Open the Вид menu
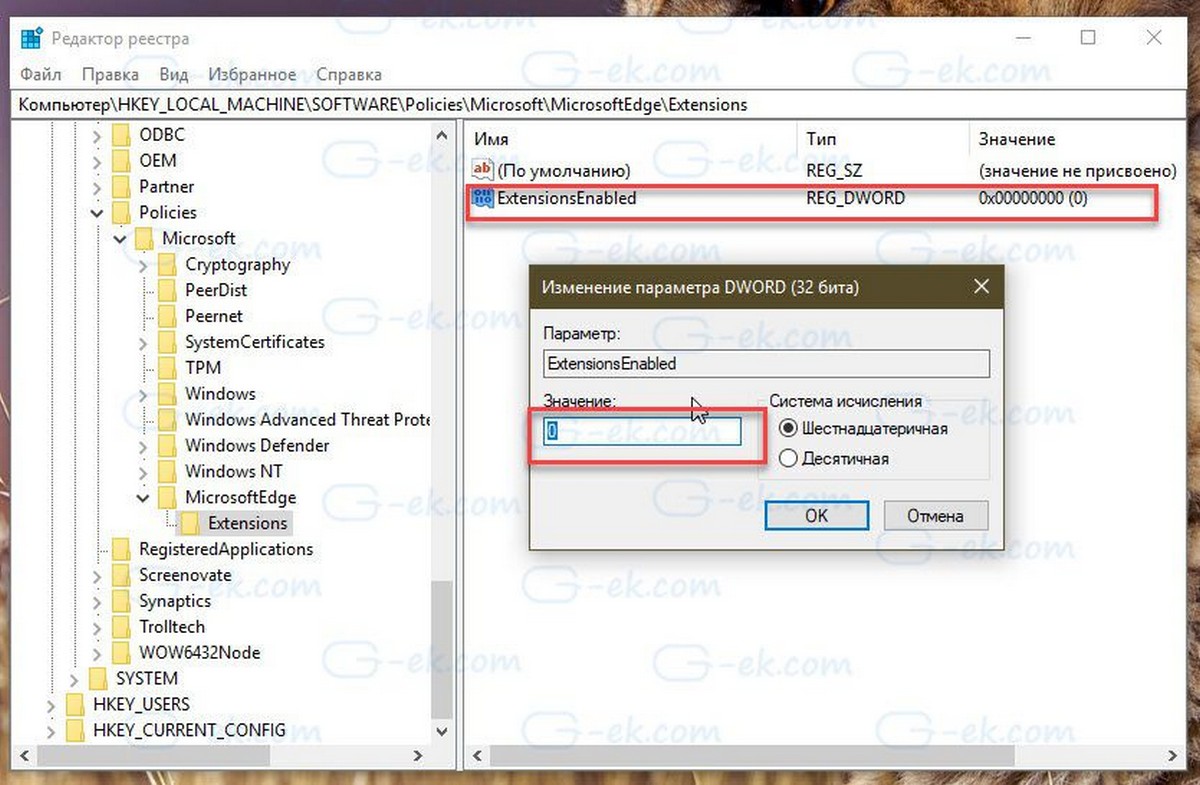 click(174, 74)
